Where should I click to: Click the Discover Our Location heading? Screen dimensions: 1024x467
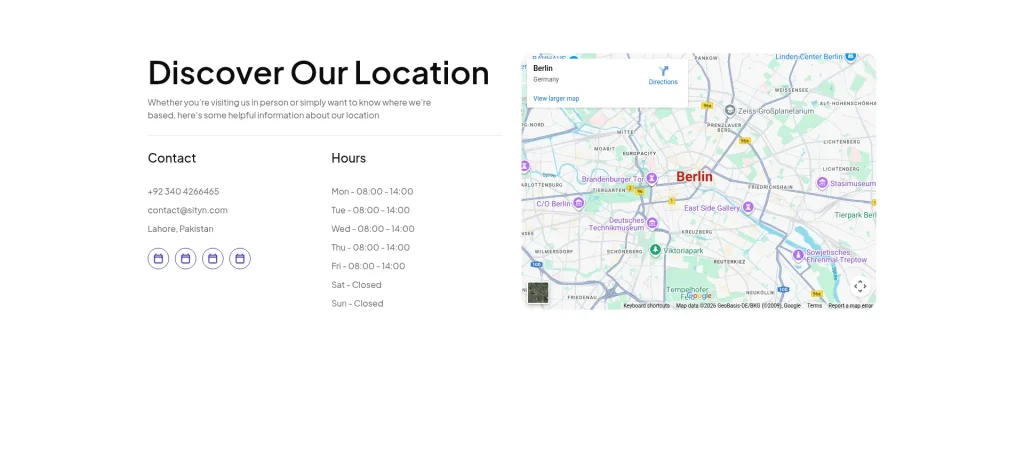(319, 72)
